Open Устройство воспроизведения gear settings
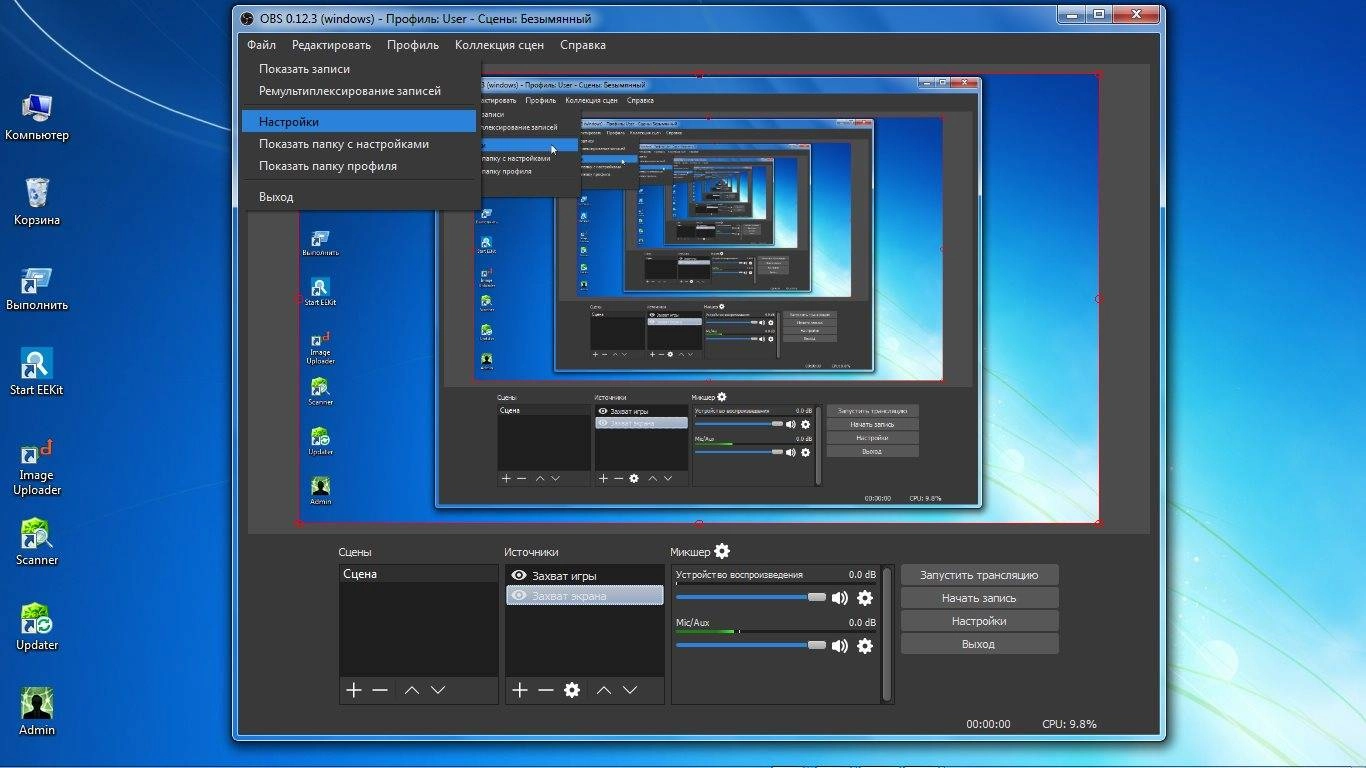The width and height of the screenshot is (1366, 768). tap(865, 598)
